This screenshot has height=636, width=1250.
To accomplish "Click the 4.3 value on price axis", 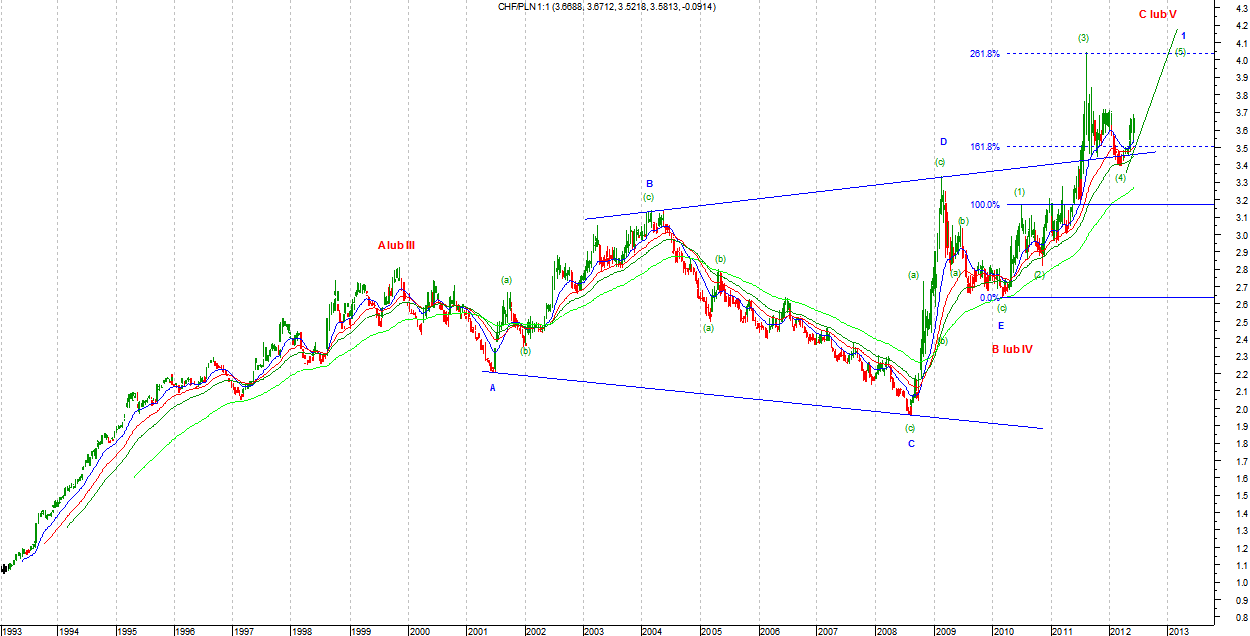I will coord(1240,9).
